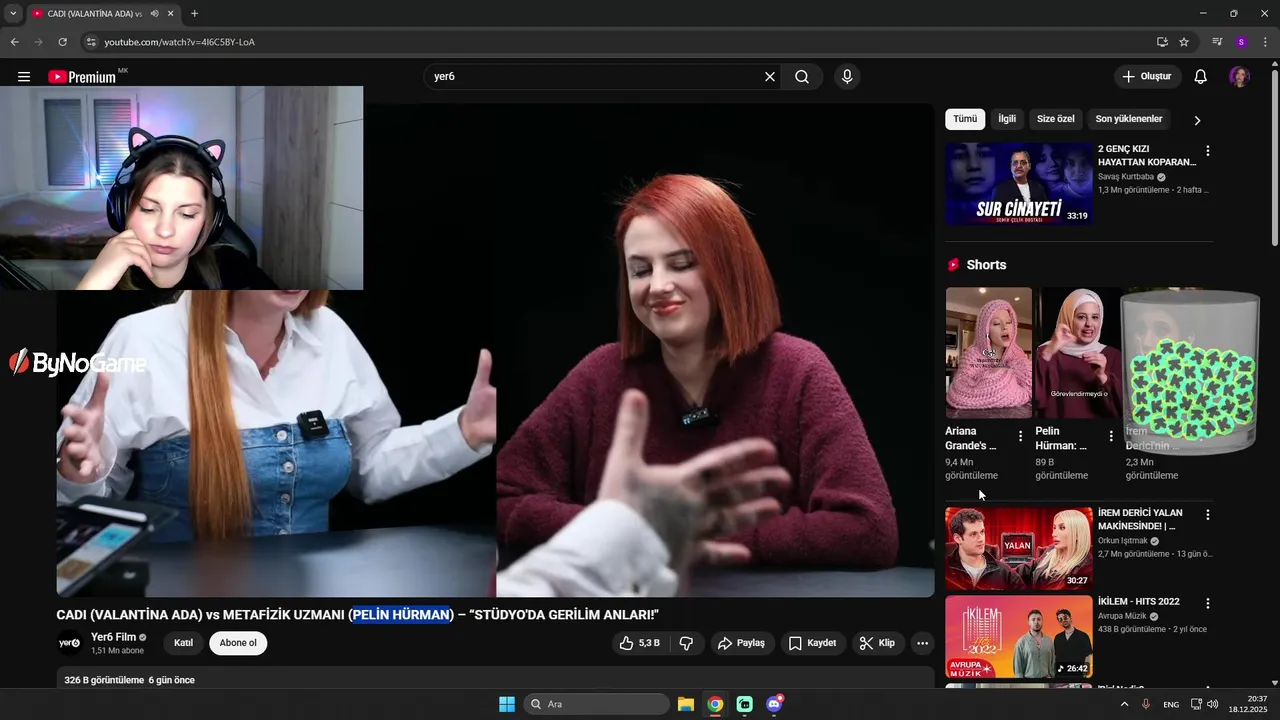This screenshot has width=1280, height=720.
Task: Open a new browser tab with plus
Action: (194, 14)
